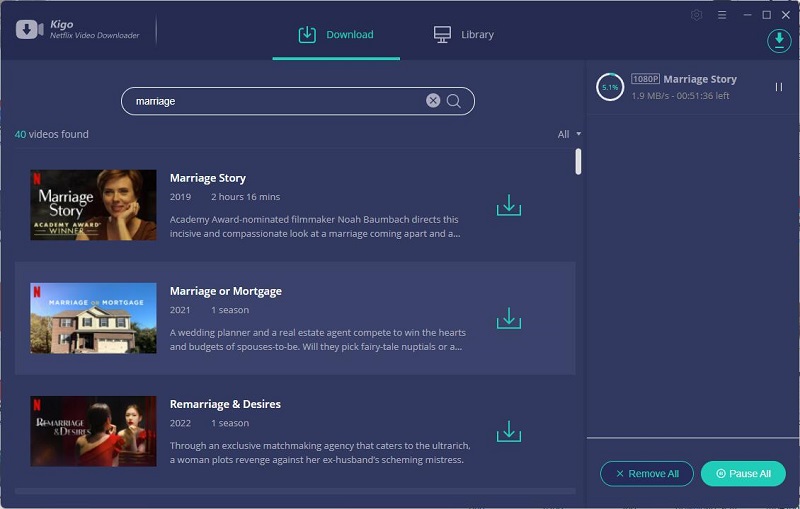
Task: Click the results list scrollbar
Action: [578, 161]
